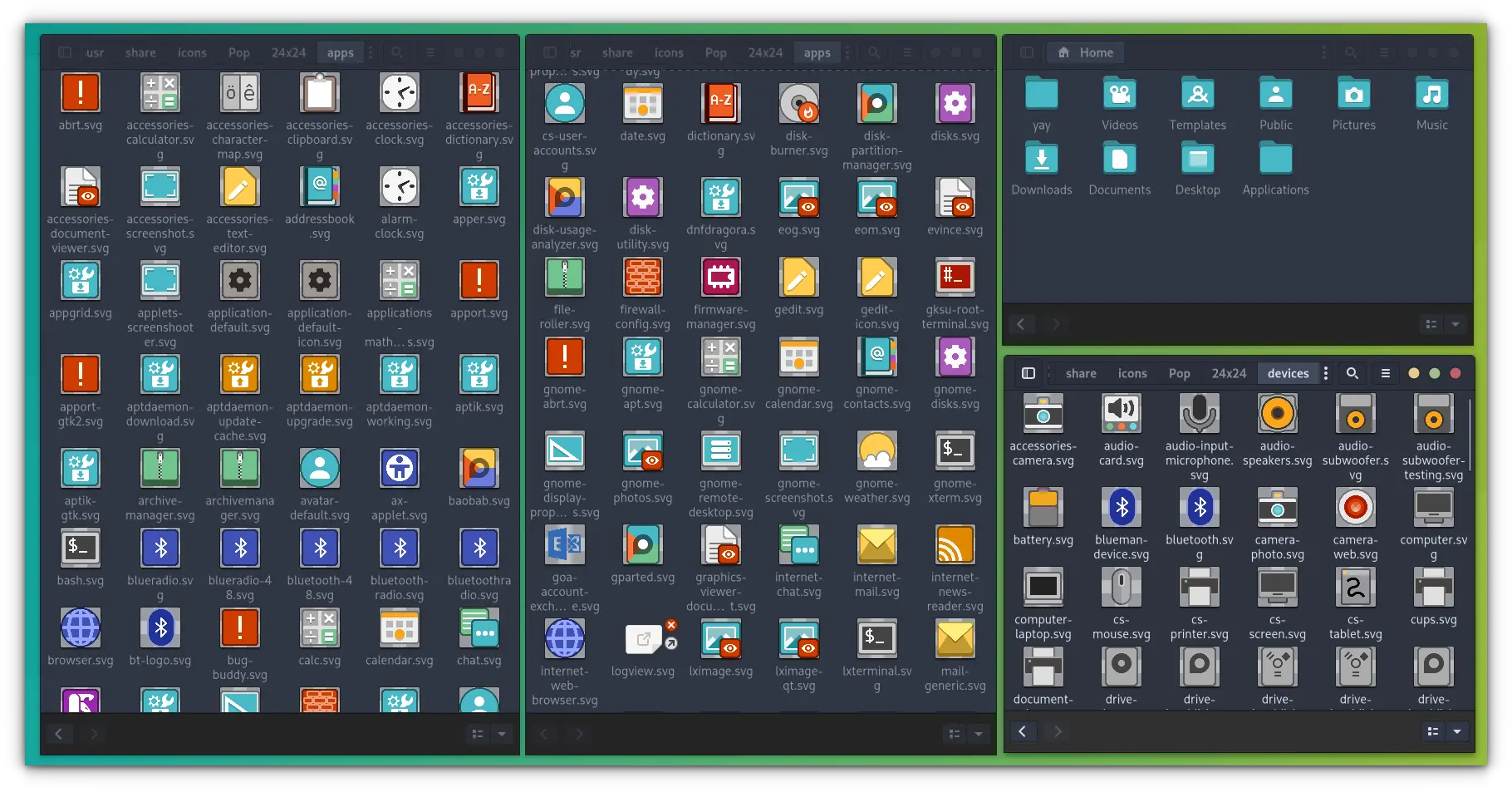
Task: Select chat.svg icon
Action: 479,627
